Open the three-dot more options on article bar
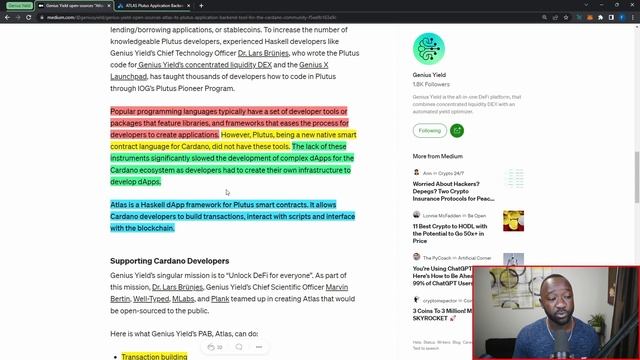Image resolution: width=640 pixels, height=360 pixels. tap(259, 347)
